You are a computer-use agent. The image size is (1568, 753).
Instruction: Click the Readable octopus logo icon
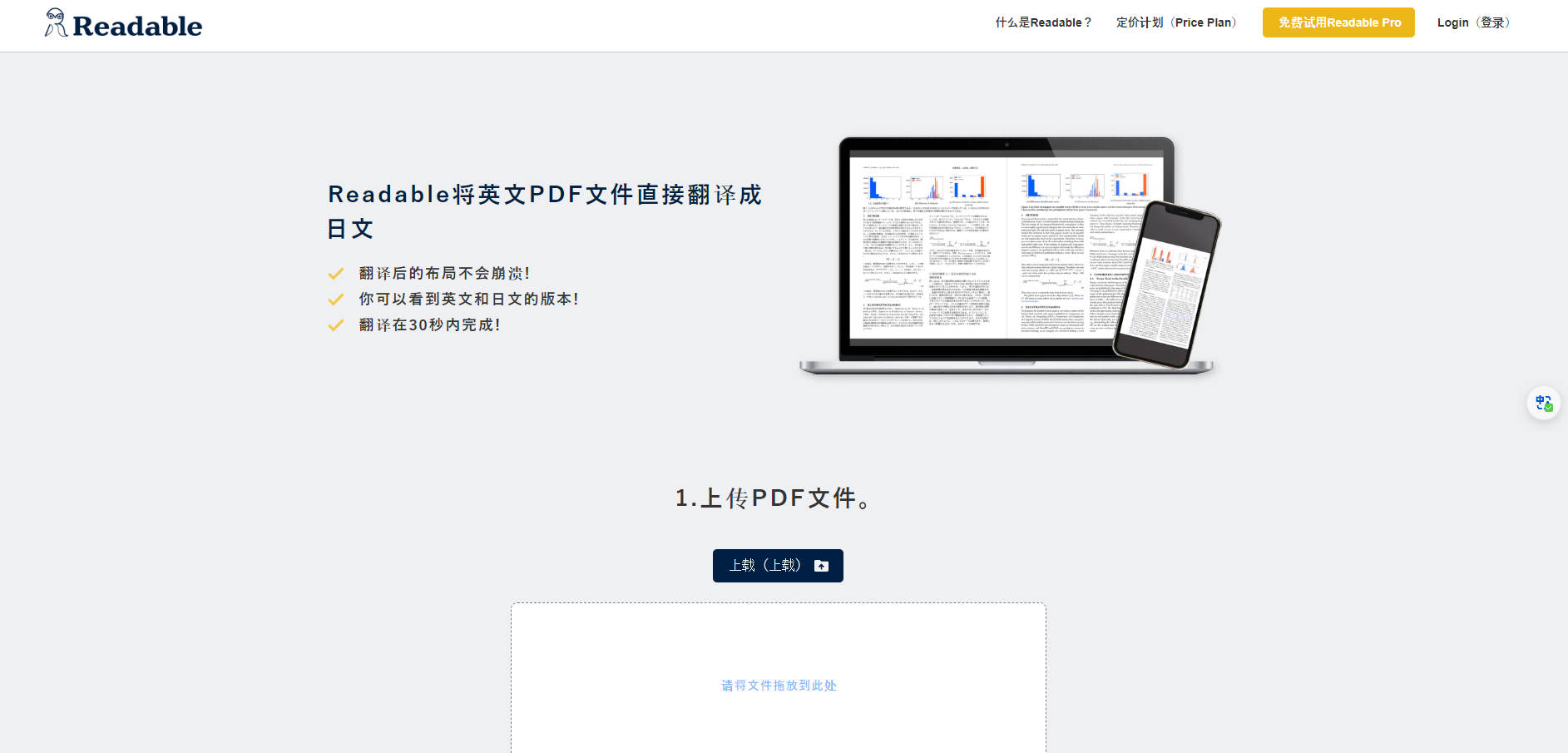(55, 22)
